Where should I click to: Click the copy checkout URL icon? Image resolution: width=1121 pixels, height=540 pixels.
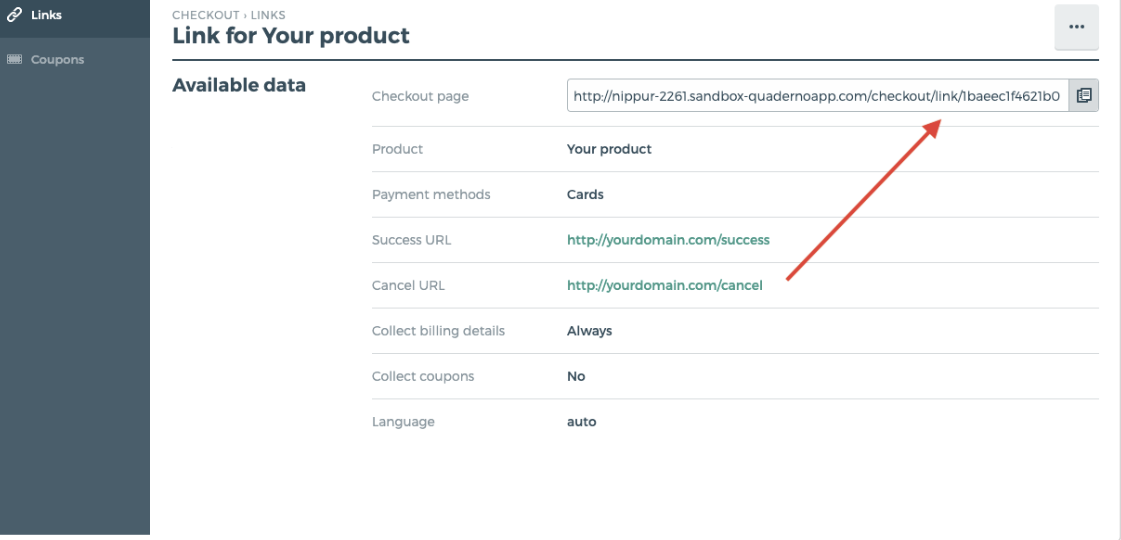1083,96
